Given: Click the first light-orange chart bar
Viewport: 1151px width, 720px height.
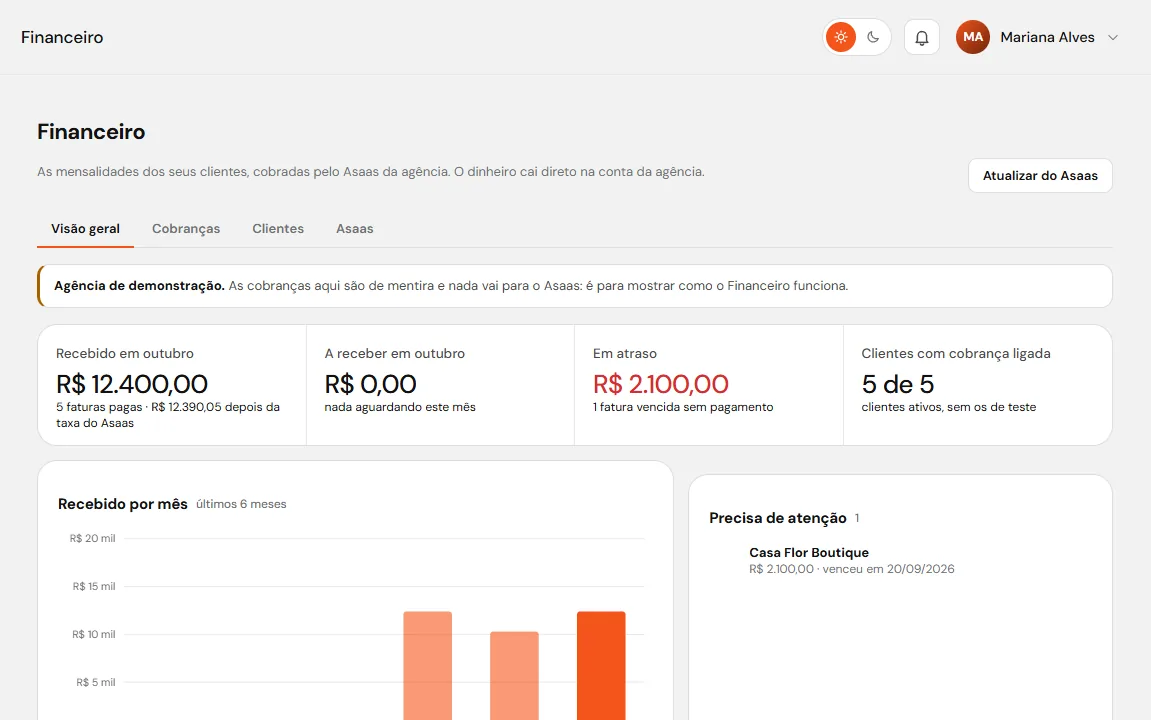Looking at the screenshot, I should (x=428, y=666).
